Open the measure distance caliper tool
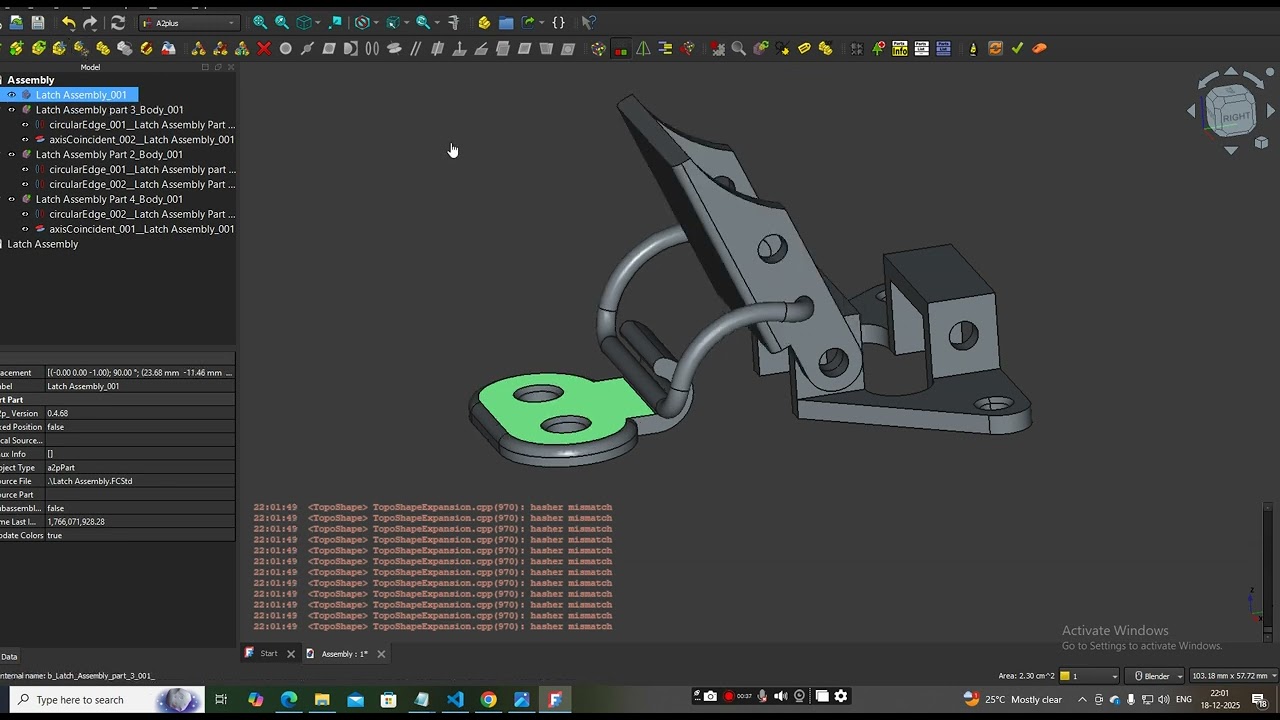Viewport: 1280px width, 720px height. [x=454, y=22]
